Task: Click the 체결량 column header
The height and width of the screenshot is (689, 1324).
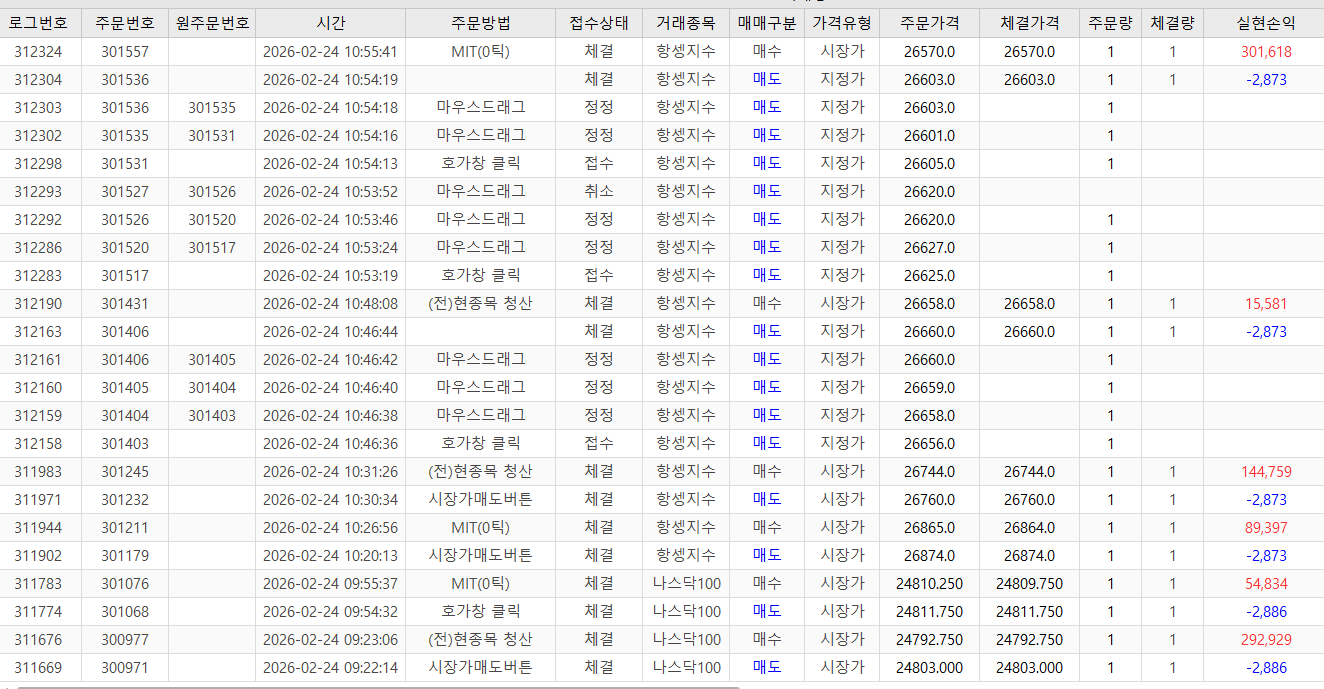Action: pos(1172,23)
